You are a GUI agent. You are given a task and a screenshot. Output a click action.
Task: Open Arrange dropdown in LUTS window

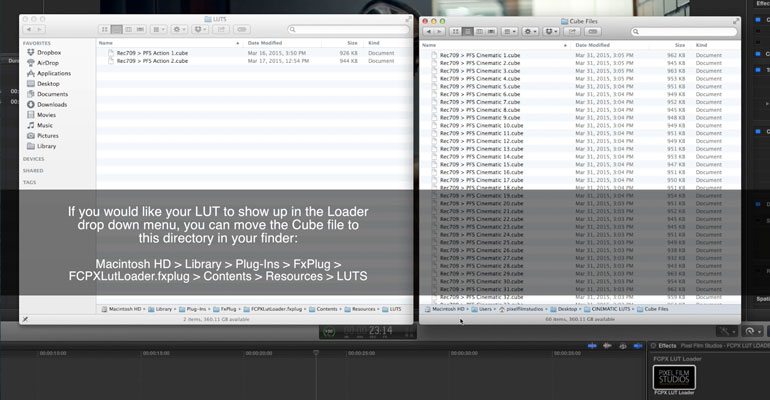point(158,29)
